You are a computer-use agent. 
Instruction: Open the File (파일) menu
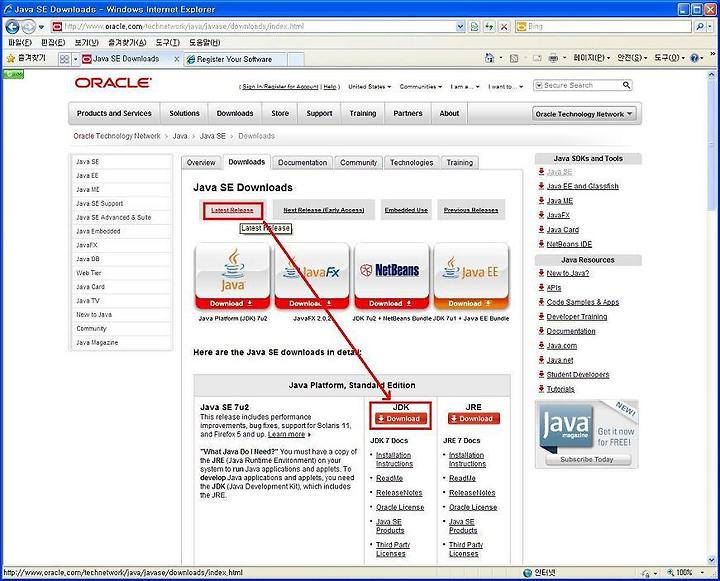[x=20, y=43]
